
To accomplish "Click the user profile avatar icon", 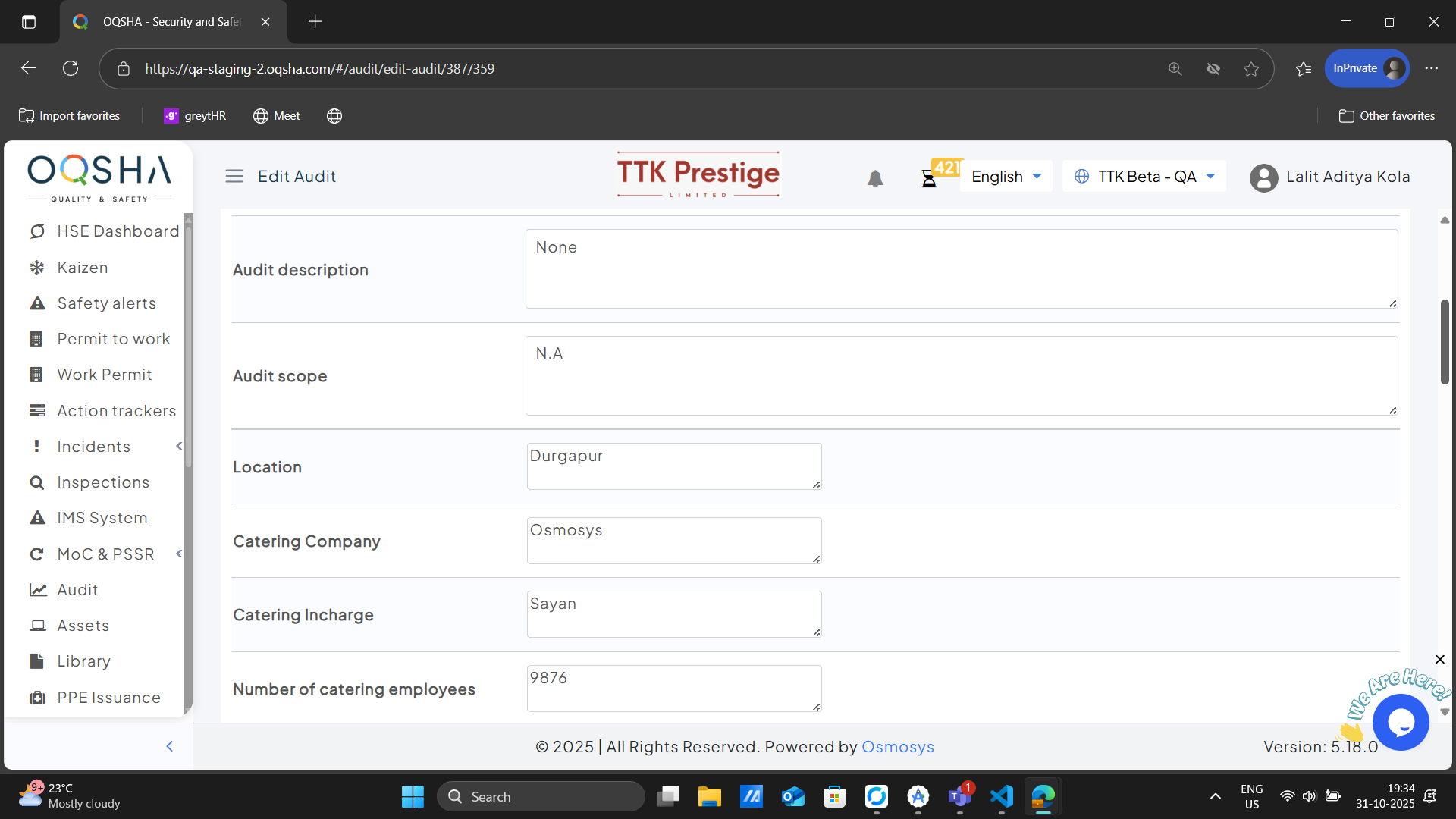I will (x=1263, y=177).
